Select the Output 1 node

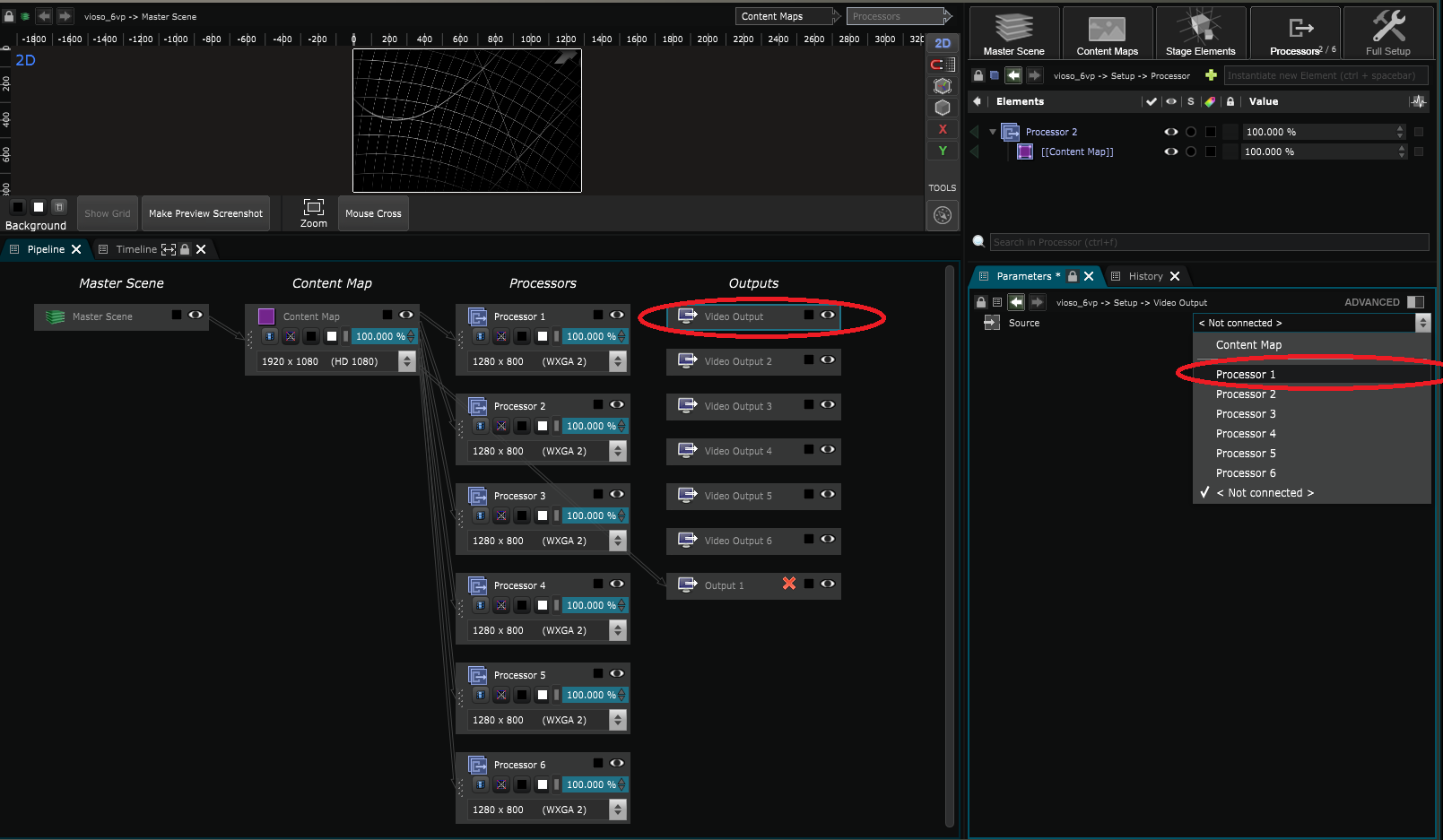coord(753,585)
